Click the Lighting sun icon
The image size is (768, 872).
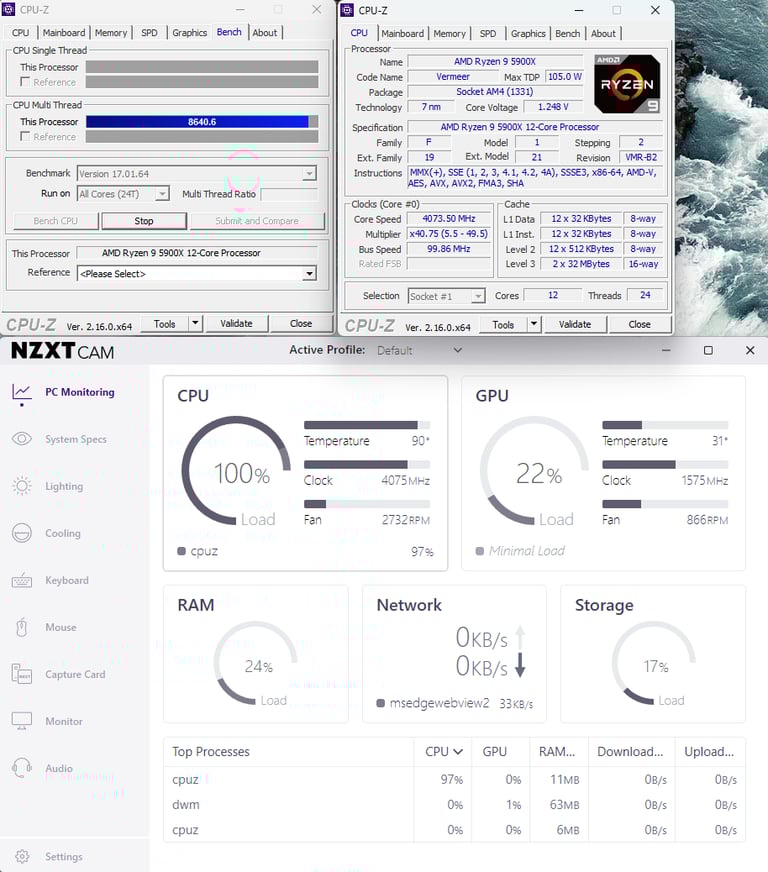(22, 486)
